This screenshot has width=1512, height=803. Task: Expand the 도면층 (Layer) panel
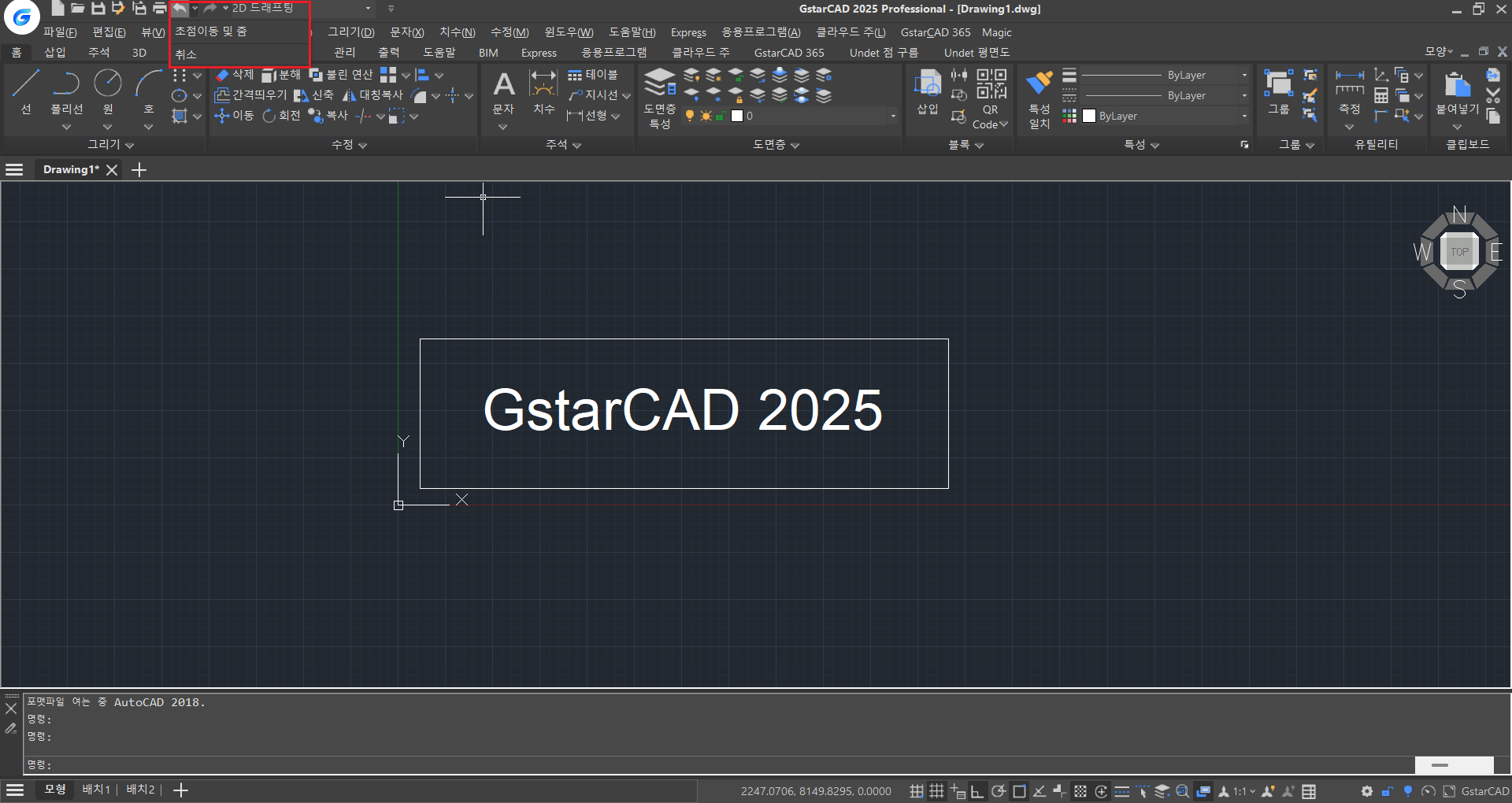tap(776, 145)
